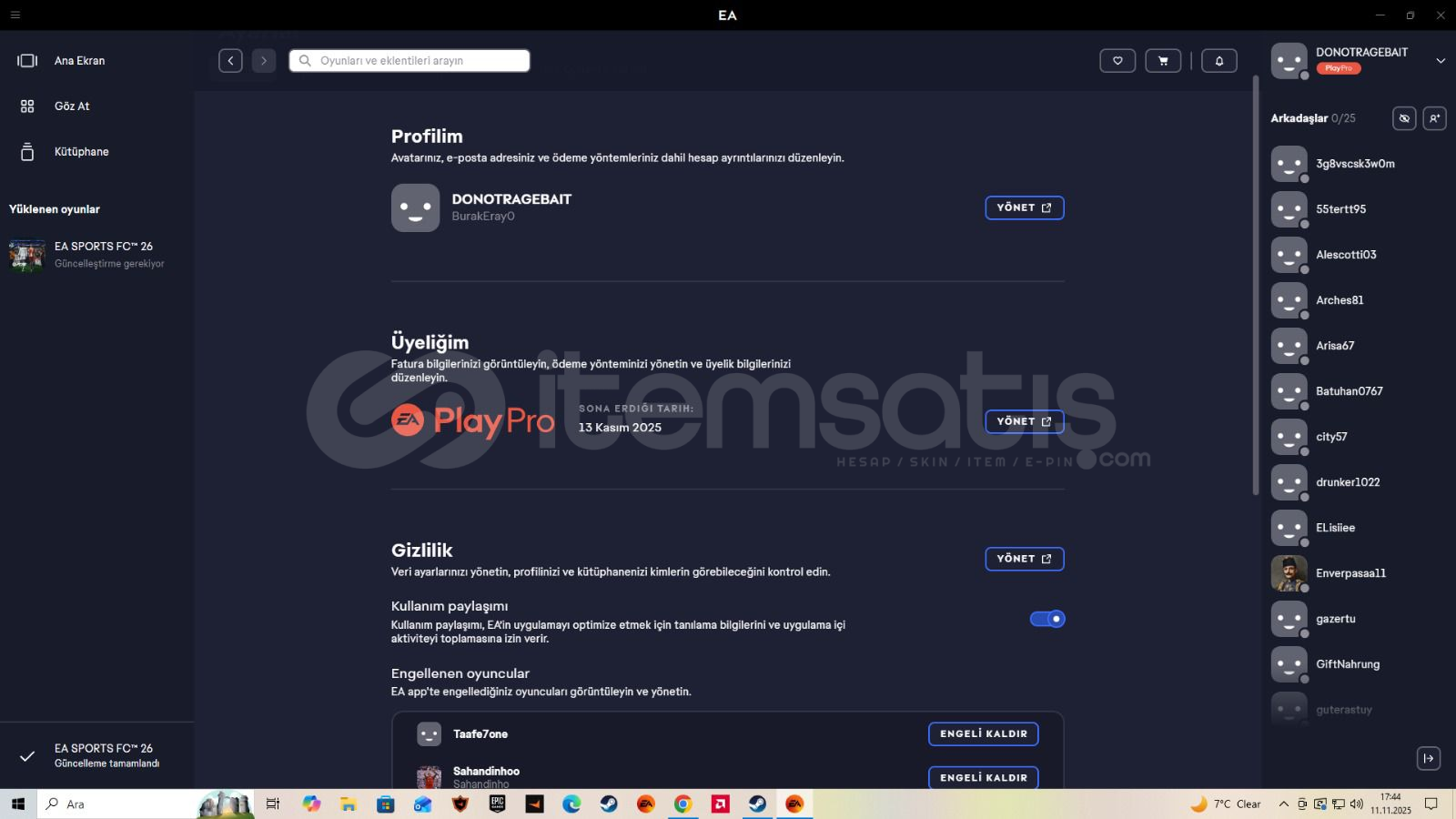Click the forward navigation arrow
The width and height of the screenshot is (1456, 819).
[x=264, y=61]
